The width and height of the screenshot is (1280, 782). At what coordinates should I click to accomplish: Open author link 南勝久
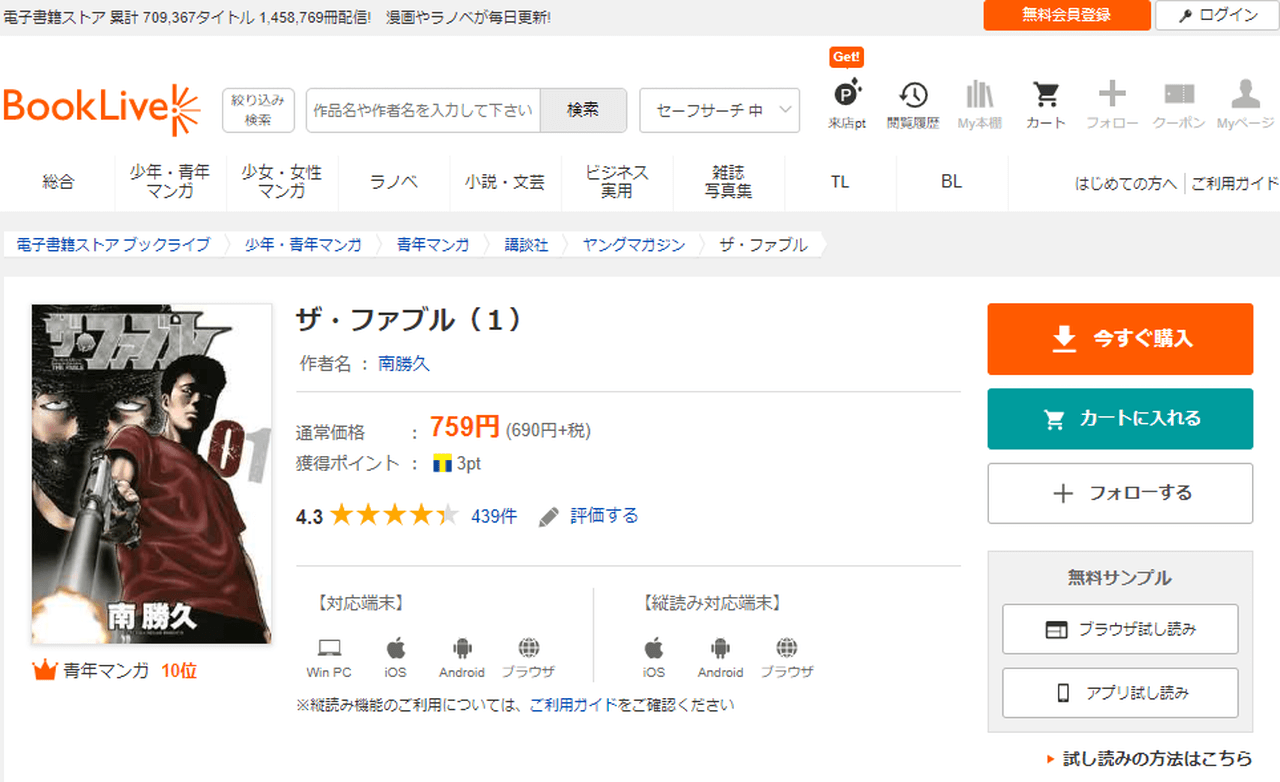(404, 364)
